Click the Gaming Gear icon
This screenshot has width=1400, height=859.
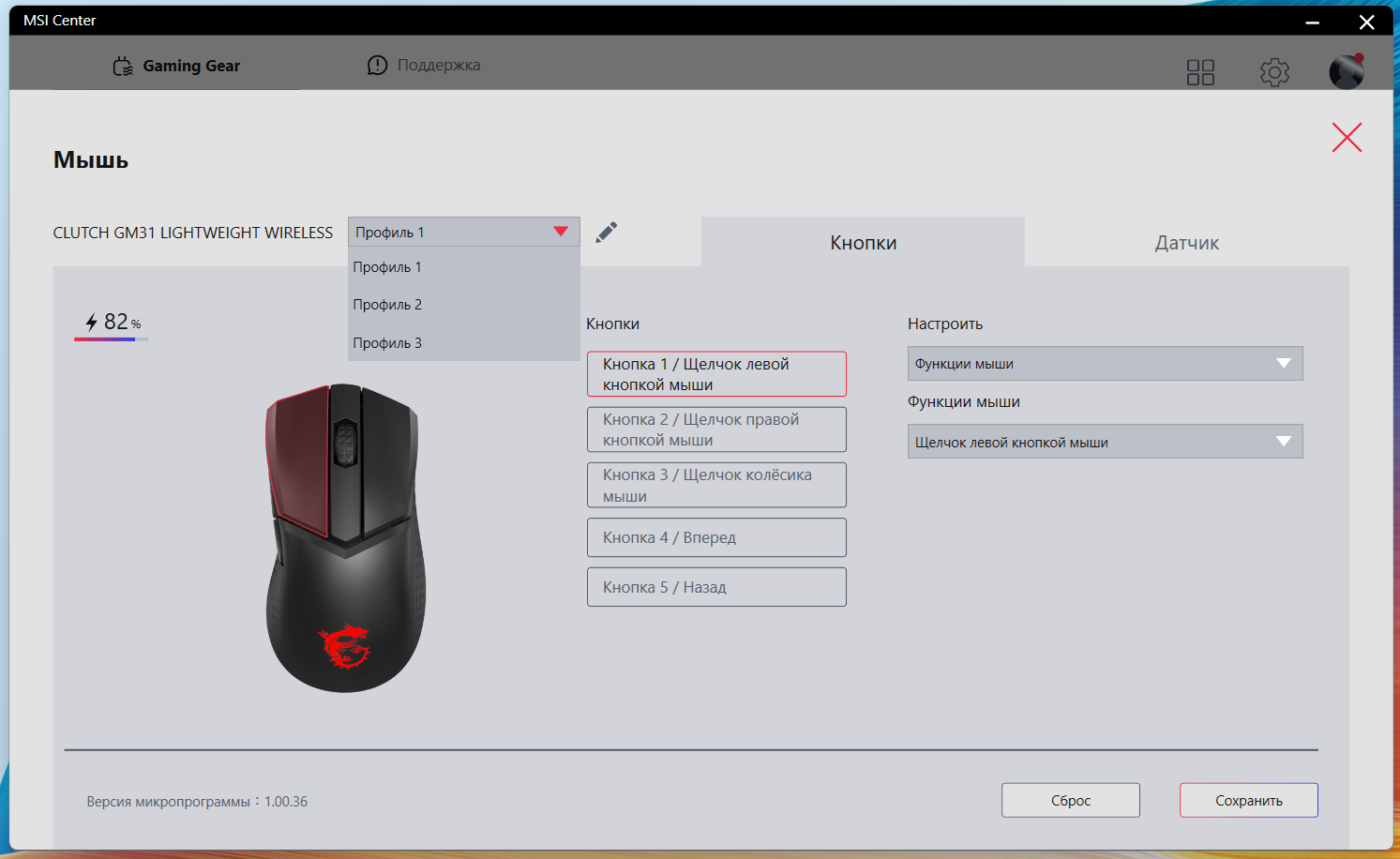point(123,66)
